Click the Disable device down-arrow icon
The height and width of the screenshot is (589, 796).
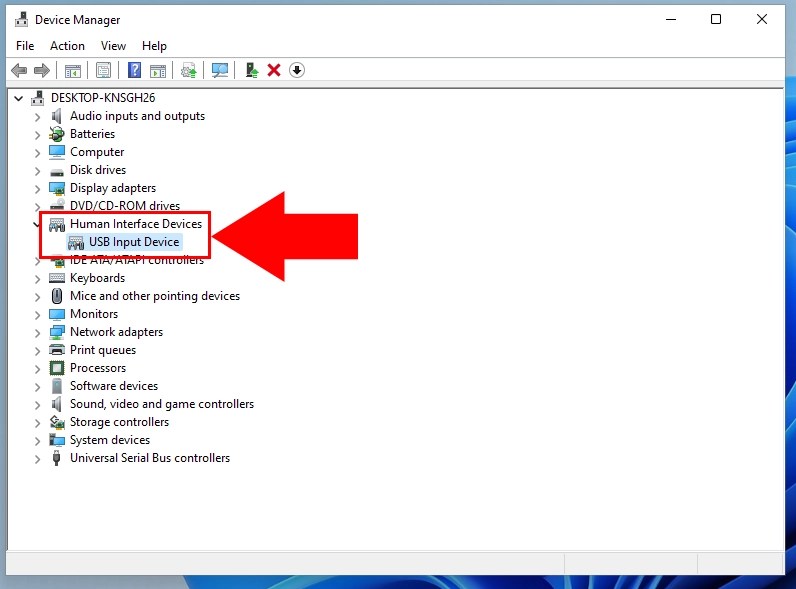point(297,70)
